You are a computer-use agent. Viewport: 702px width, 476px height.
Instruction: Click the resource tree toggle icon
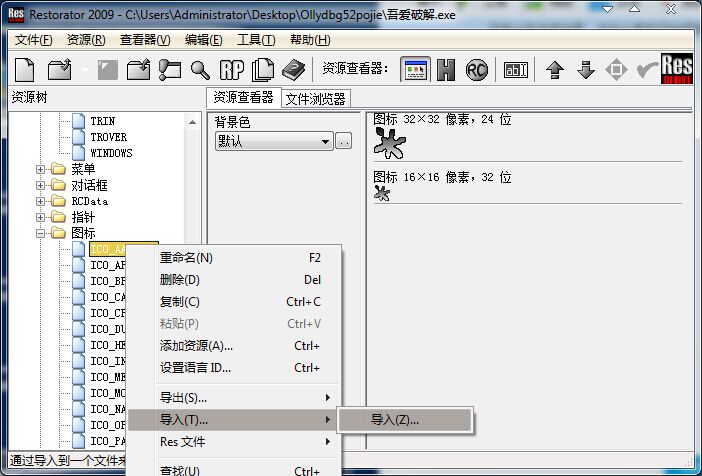170,70
